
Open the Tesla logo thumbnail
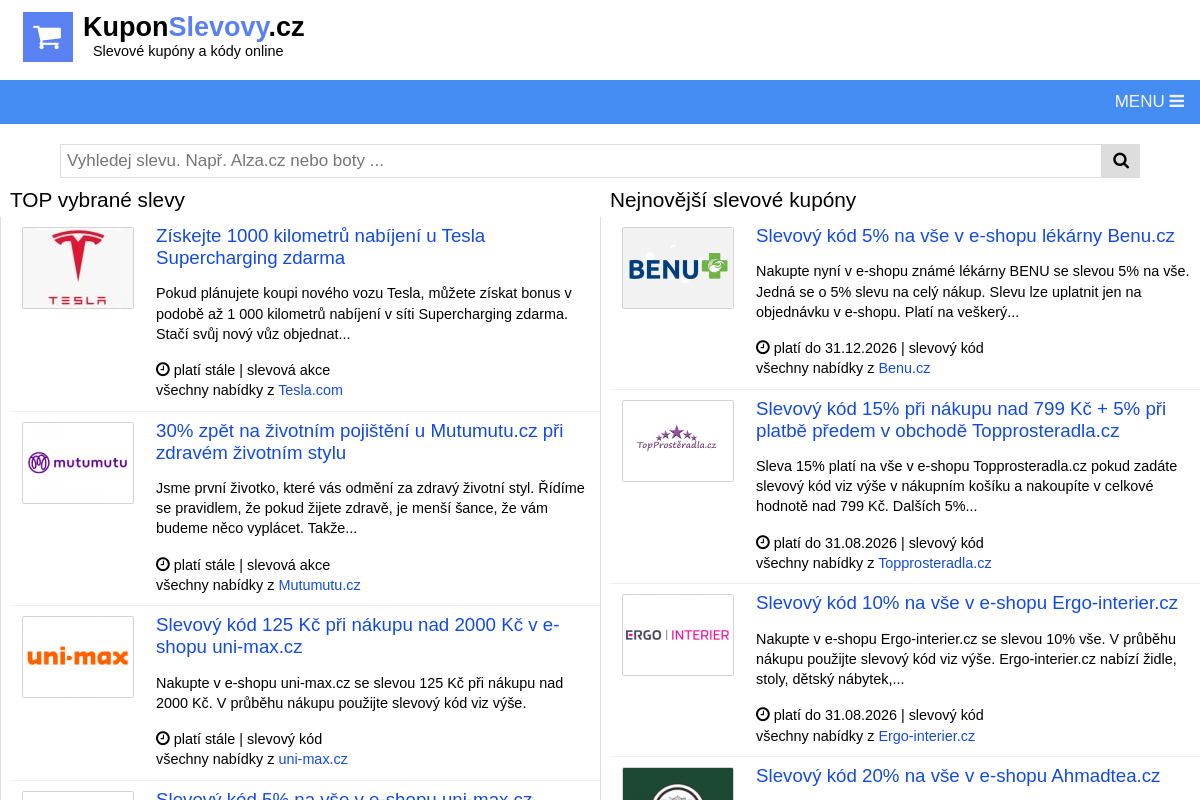point(78,268)
